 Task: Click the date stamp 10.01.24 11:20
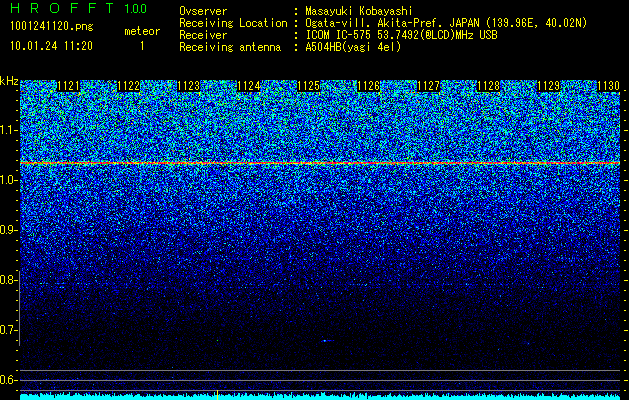[51, 46]
